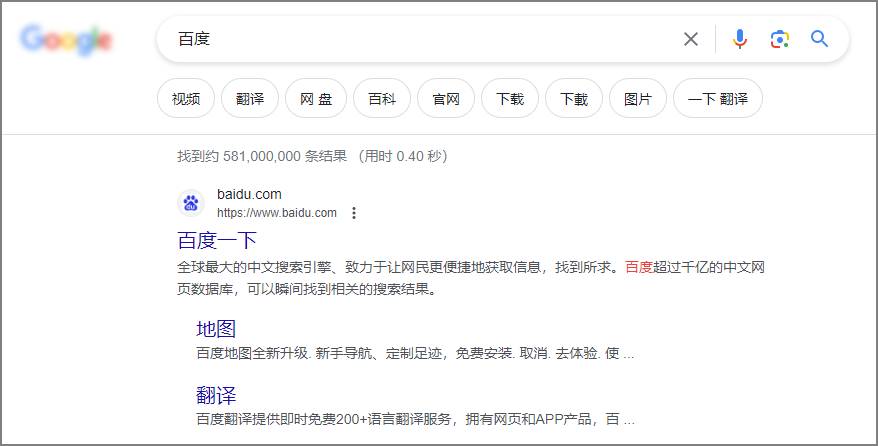
Task: Select the 百科 filter chip
Action: (382, 98)
